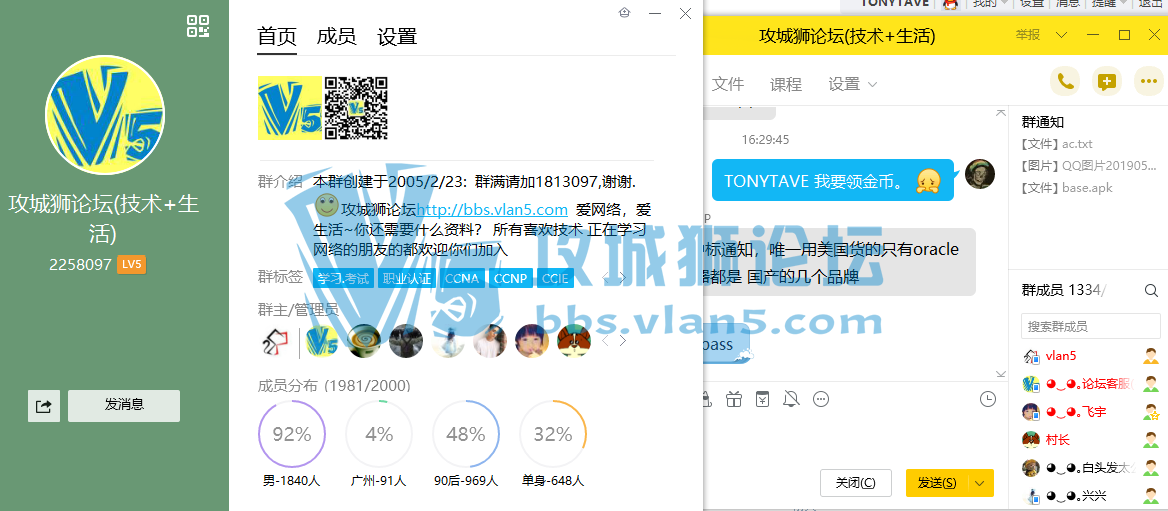Screen dimensions: 1168x511
Task: Click the 4% 广州 distribution ring
Action: (x=379, y=434)
